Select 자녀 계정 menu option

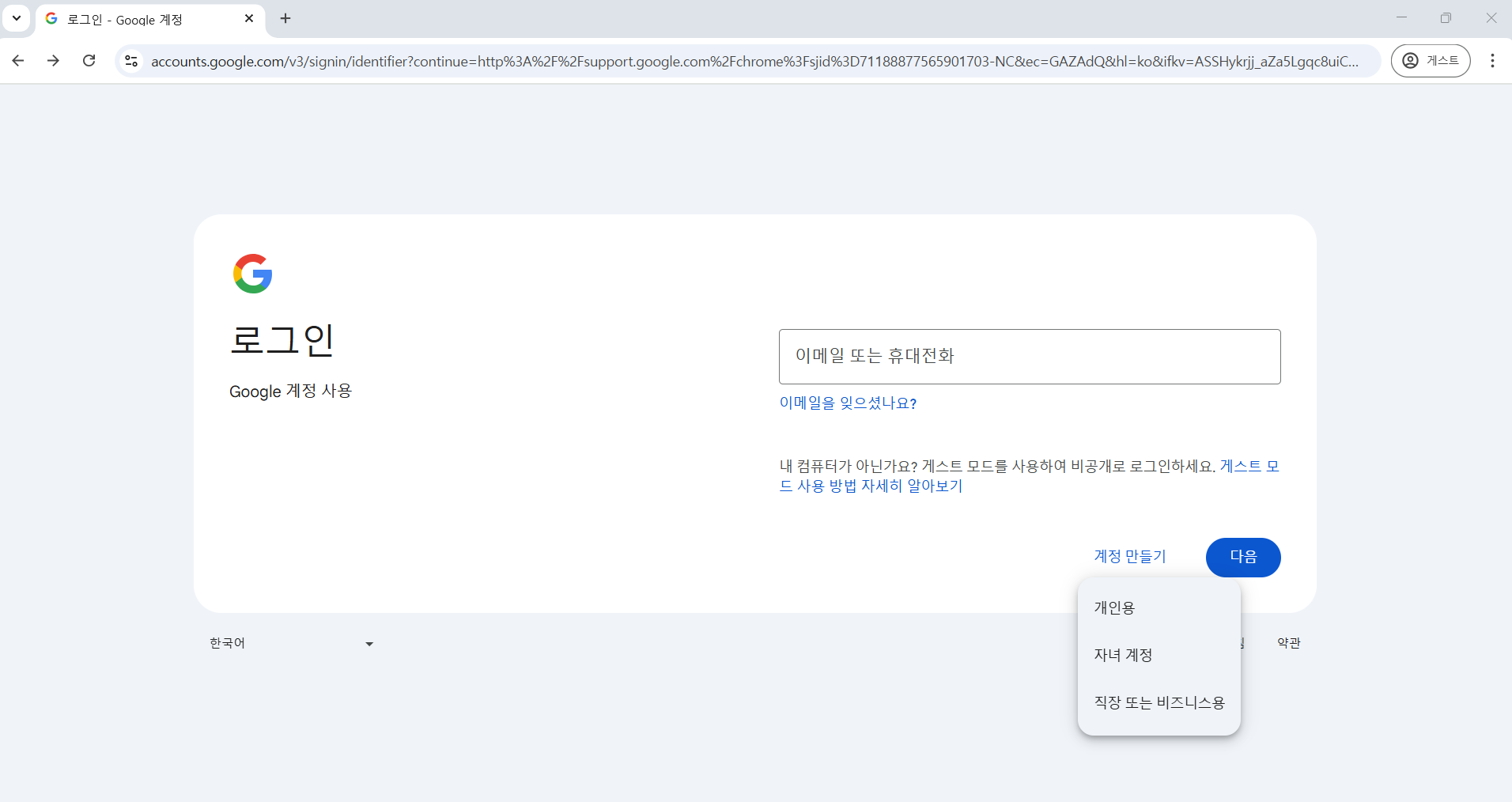(x=1123, y=655)
